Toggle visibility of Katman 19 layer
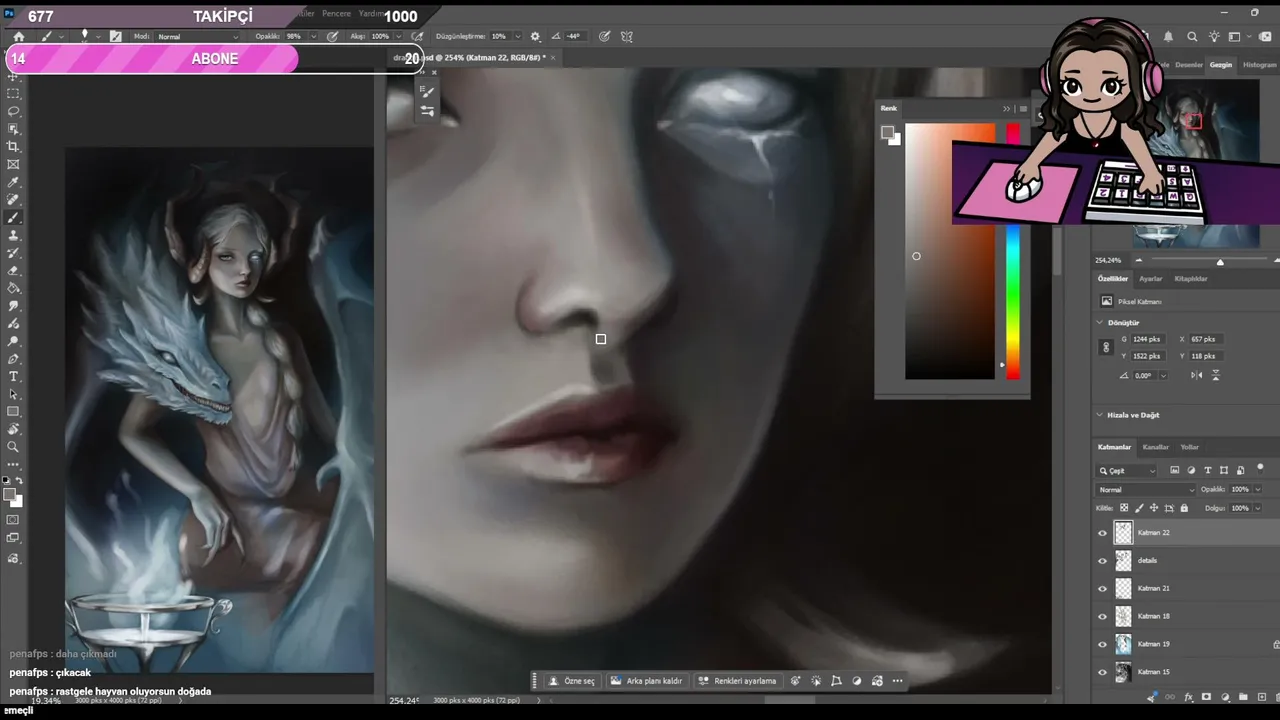The width and height of the screenshot is (1280, 720). (1103, 644)
